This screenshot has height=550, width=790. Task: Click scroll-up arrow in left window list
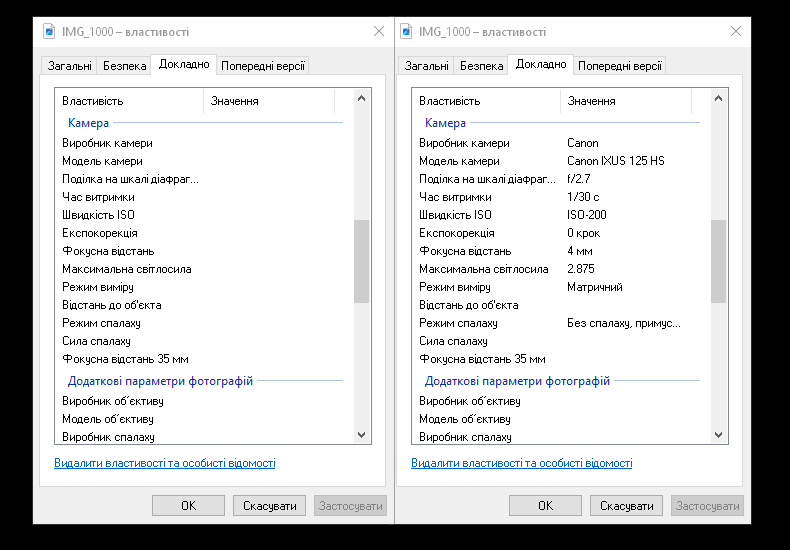[x=361, y=99]
